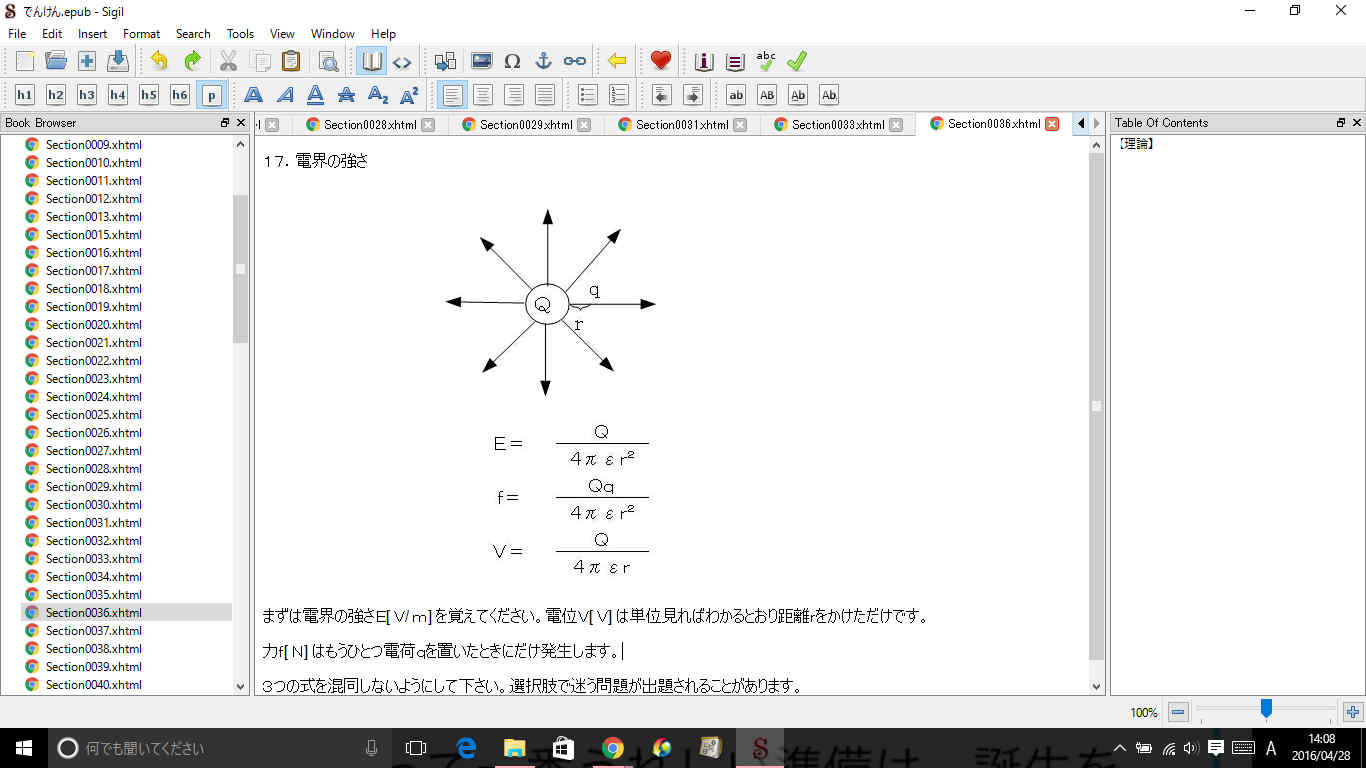Add existing files with the plus icon
Viewport: 1366px width, 768px height.
click(x=87, y=61)
